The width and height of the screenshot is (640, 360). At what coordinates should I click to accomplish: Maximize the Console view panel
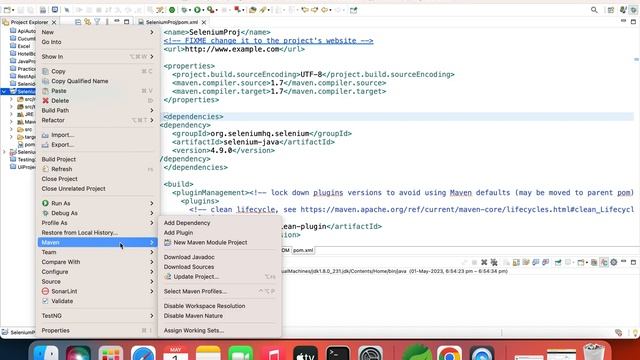click(633, 262)
